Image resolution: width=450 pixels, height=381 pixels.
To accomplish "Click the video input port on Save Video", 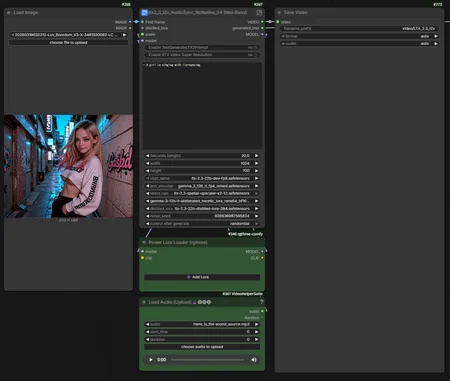I will pos(278,22).
